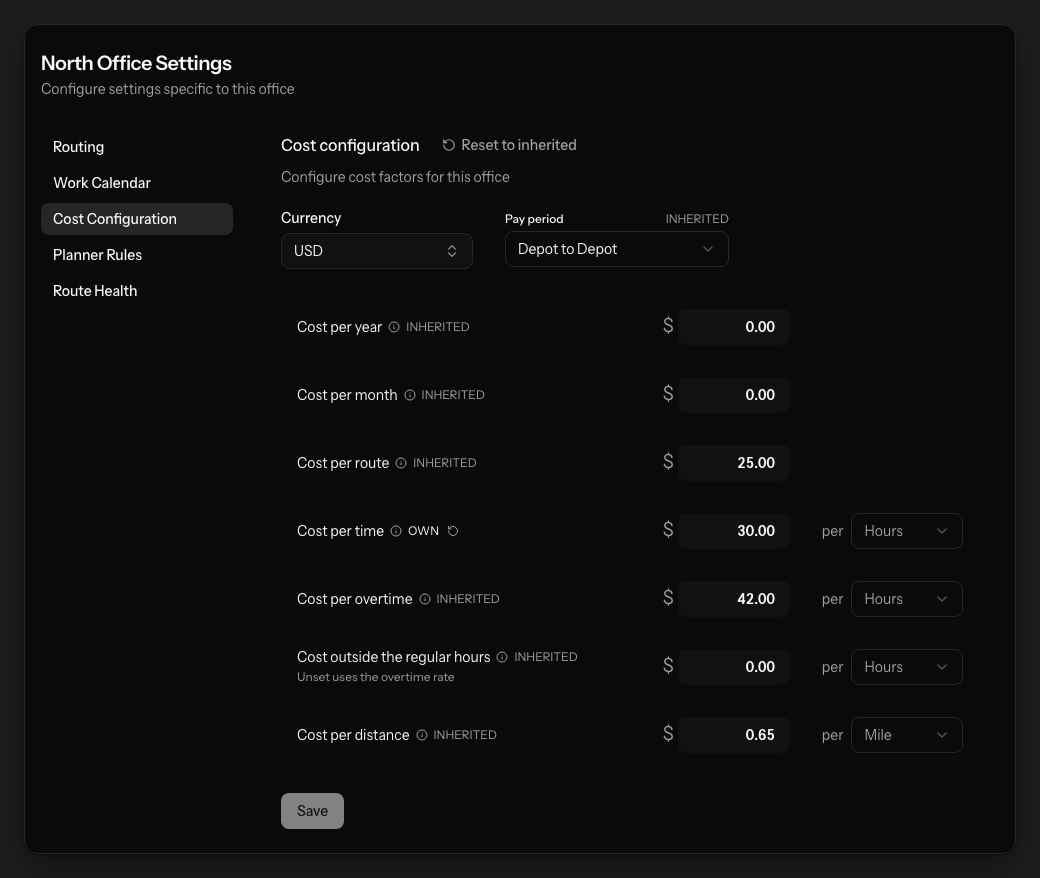Click info icon beside Cost per month
This screenshot has width=1040, height=878.
(410, 395)
